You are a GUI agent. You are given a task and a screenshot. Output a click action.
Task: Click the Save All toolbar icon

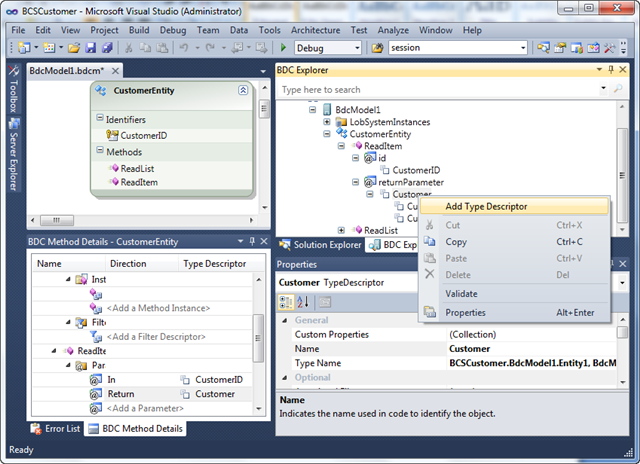tap(107, 48)
